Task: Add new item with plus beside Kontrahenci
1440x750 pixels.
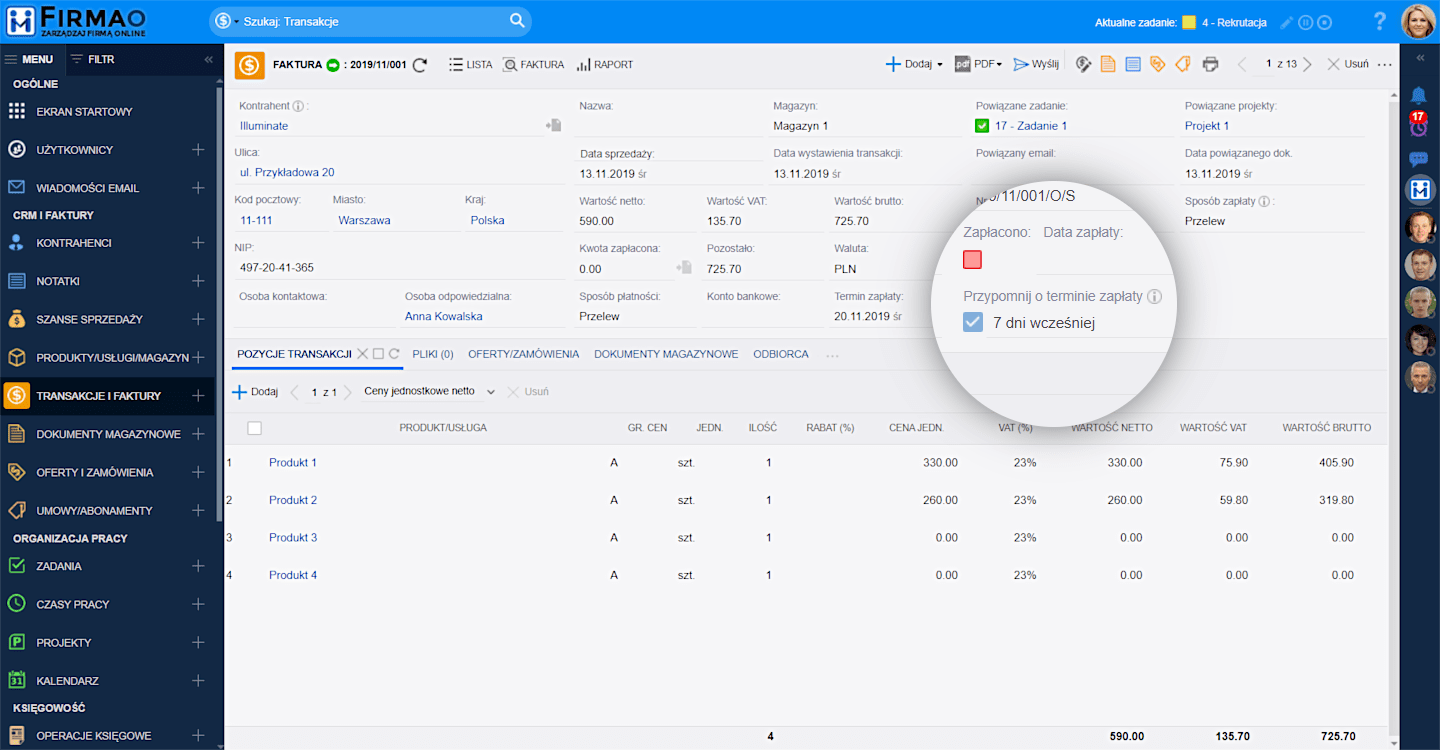Action: click(x=198, y=243)
